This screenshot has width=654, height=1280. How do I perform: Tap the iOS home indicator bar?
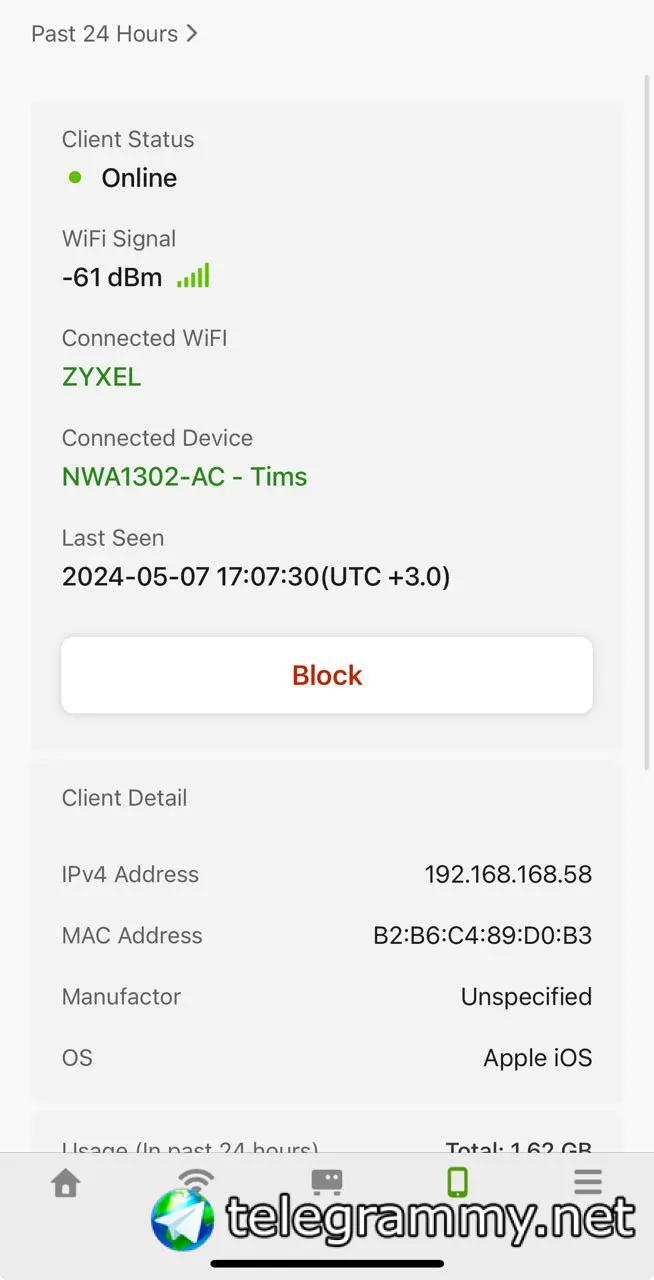[327, 1264]
